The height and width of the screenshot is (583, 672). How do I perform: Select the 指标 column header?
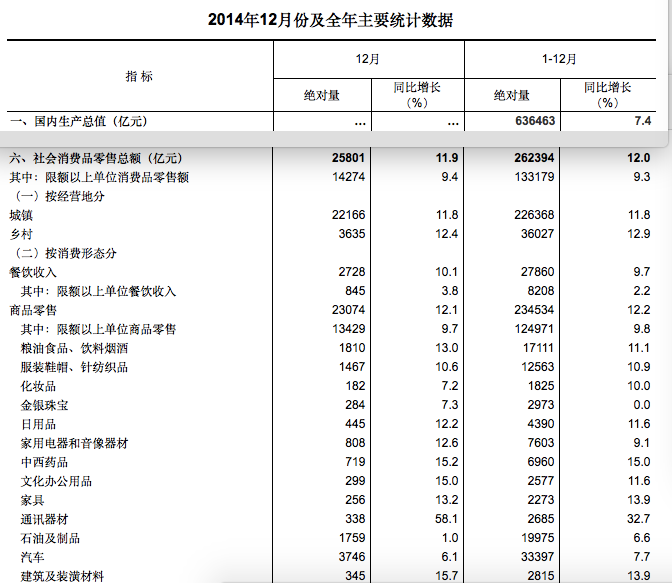point(139,76)
